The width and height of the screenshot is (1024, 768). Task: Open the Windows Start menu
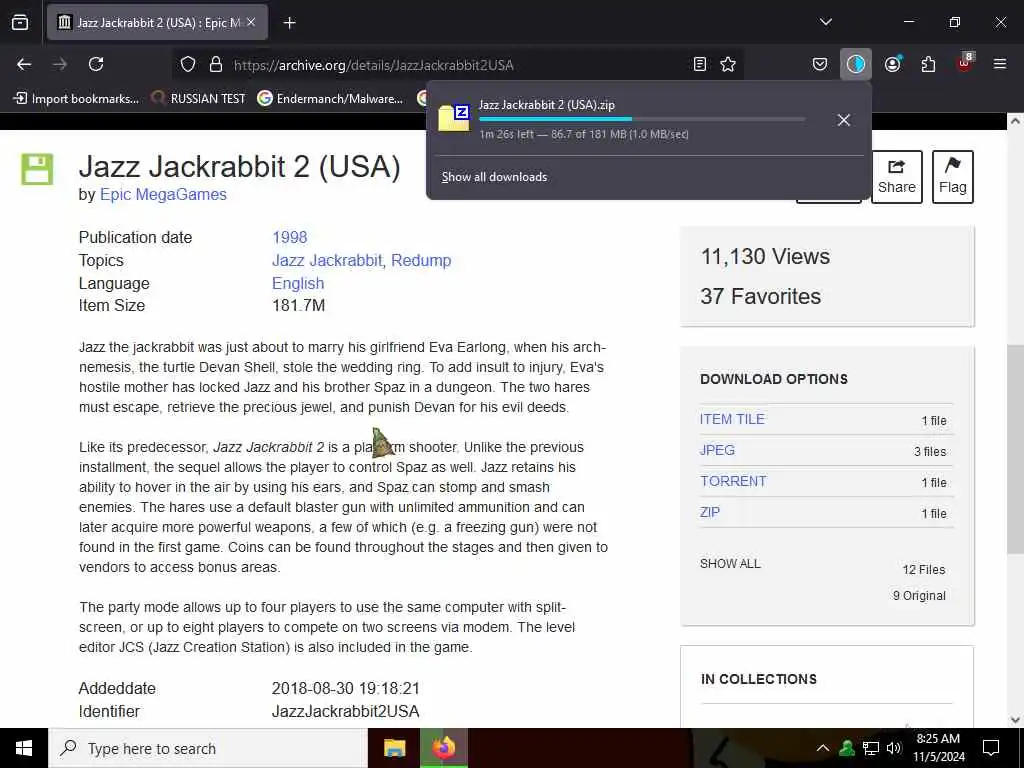(24, 748)
